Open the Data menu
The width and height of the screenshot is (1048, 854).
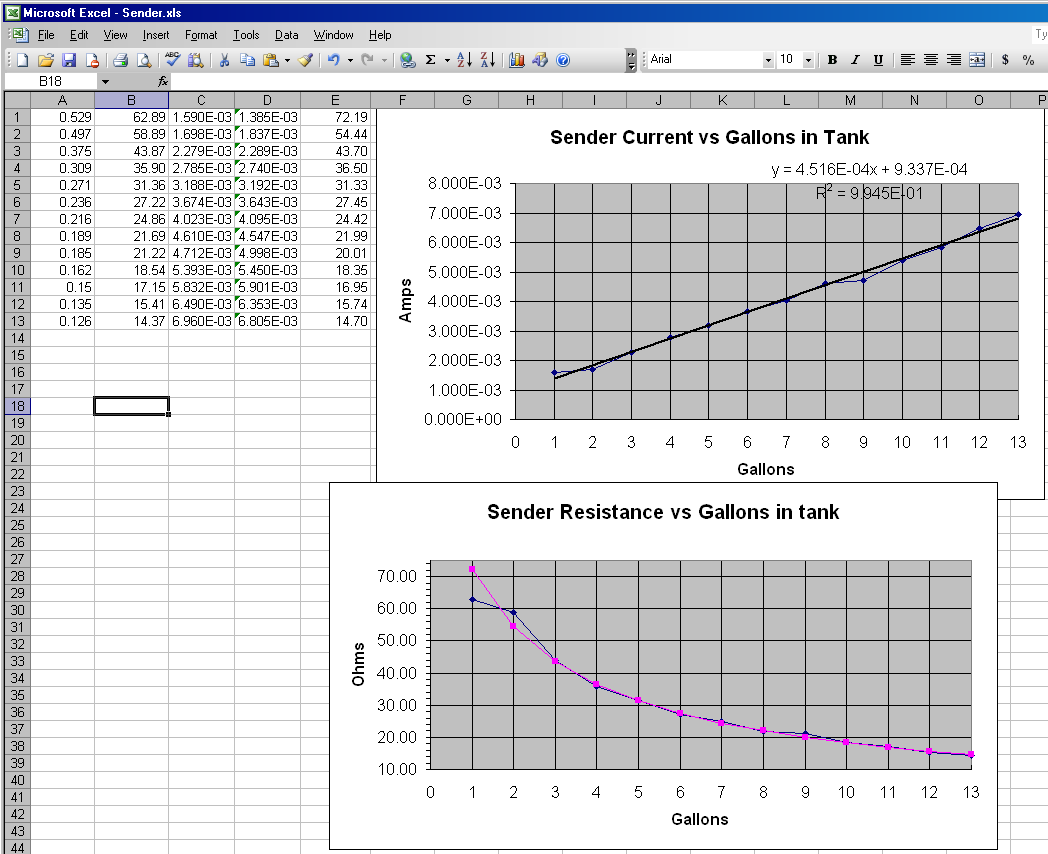tap(287, 35)
